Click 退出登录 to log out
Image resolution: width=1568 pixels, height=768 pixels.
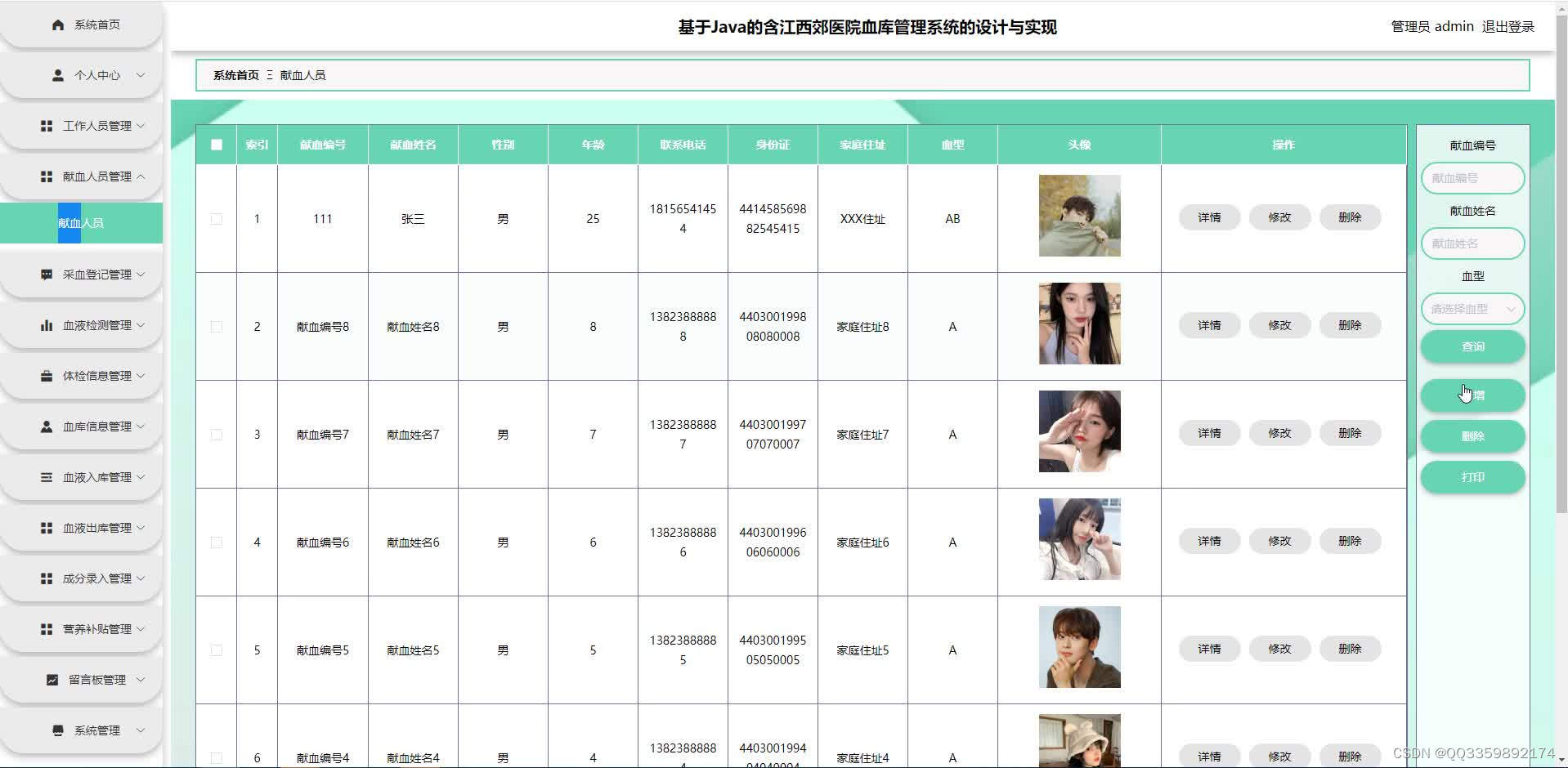tap(1508, 26)
